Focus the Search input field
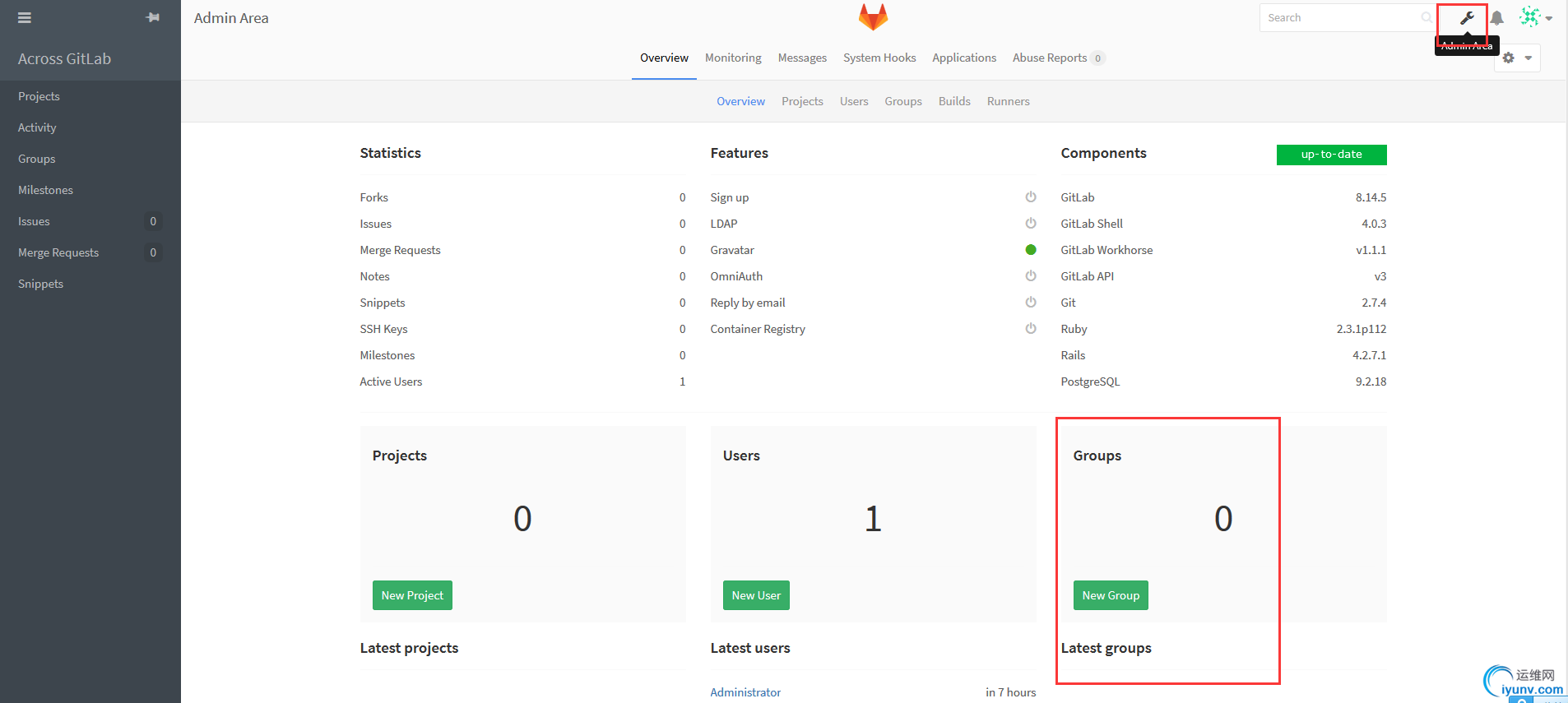 click(x=1348, y=17)
